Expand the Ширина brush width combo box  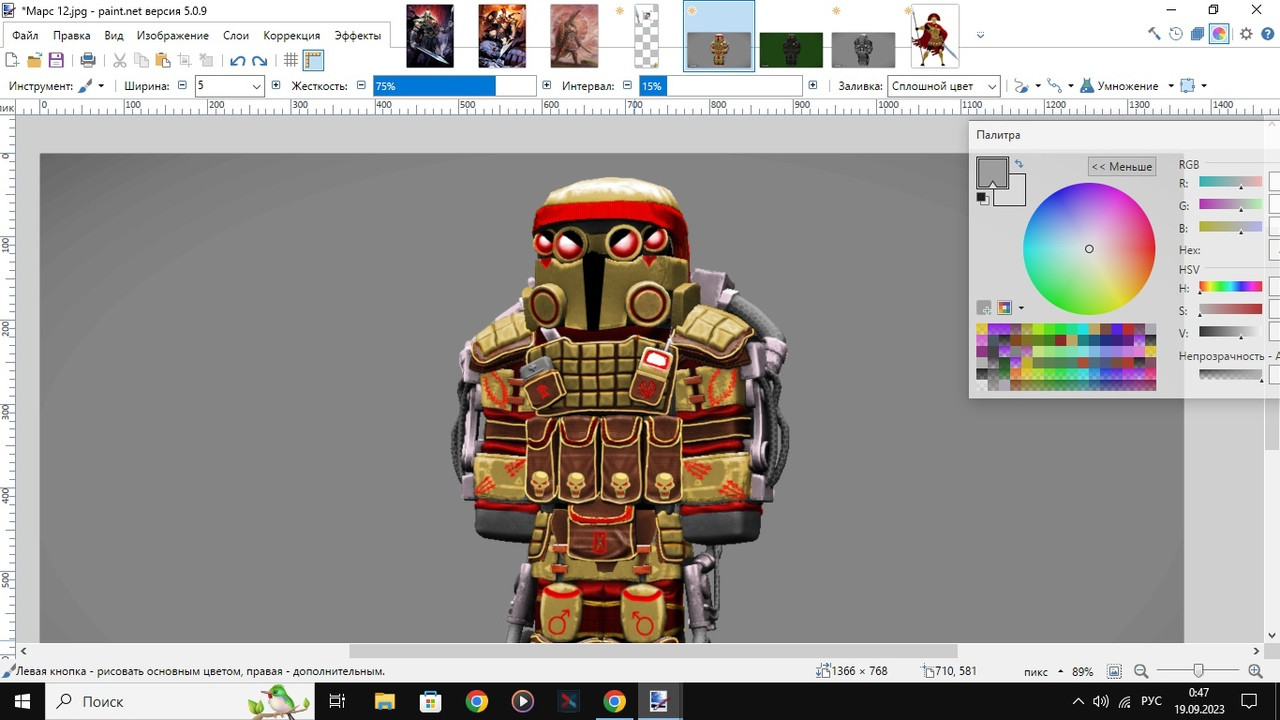pos(257,86)
